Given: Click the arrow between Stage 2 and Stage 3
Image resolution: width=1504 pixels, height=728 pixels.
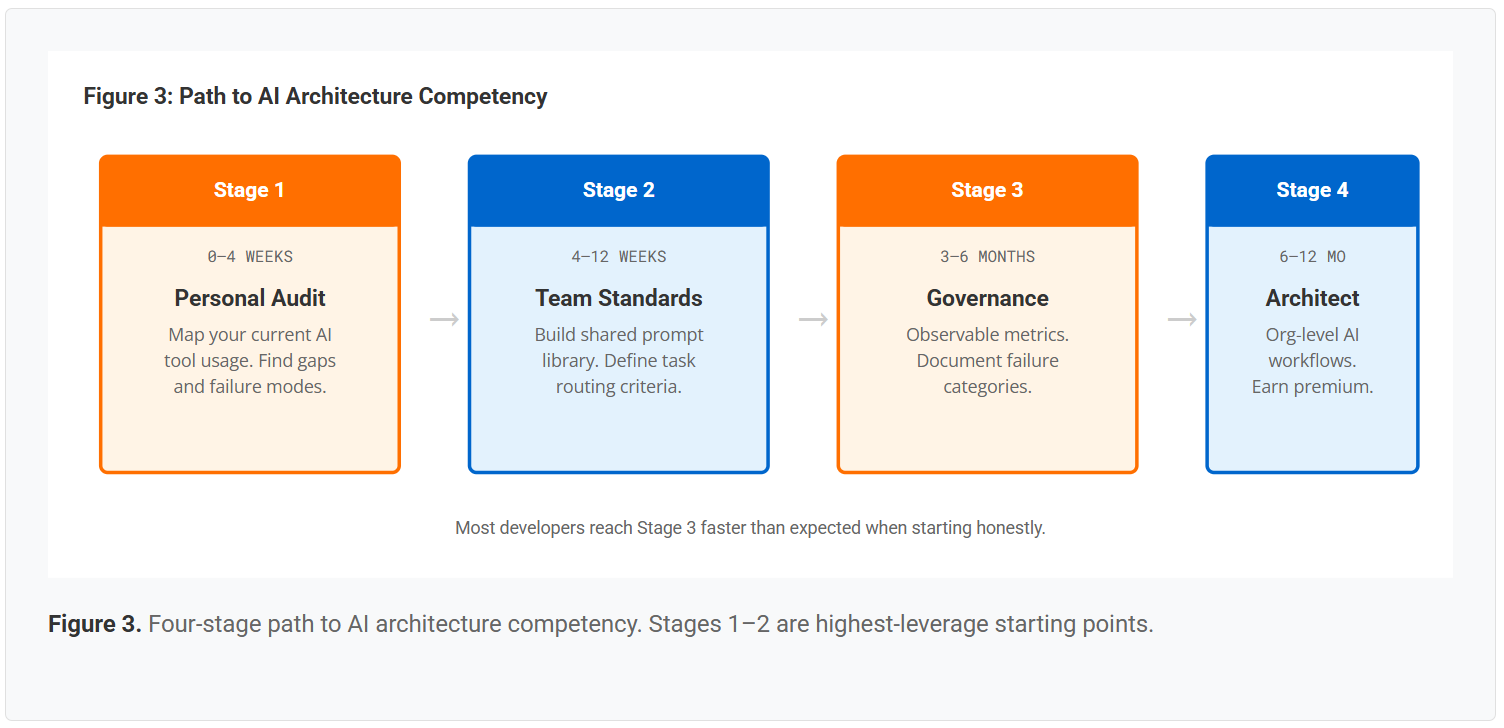Looking at the screenshot, I should (x=813, y=319).
